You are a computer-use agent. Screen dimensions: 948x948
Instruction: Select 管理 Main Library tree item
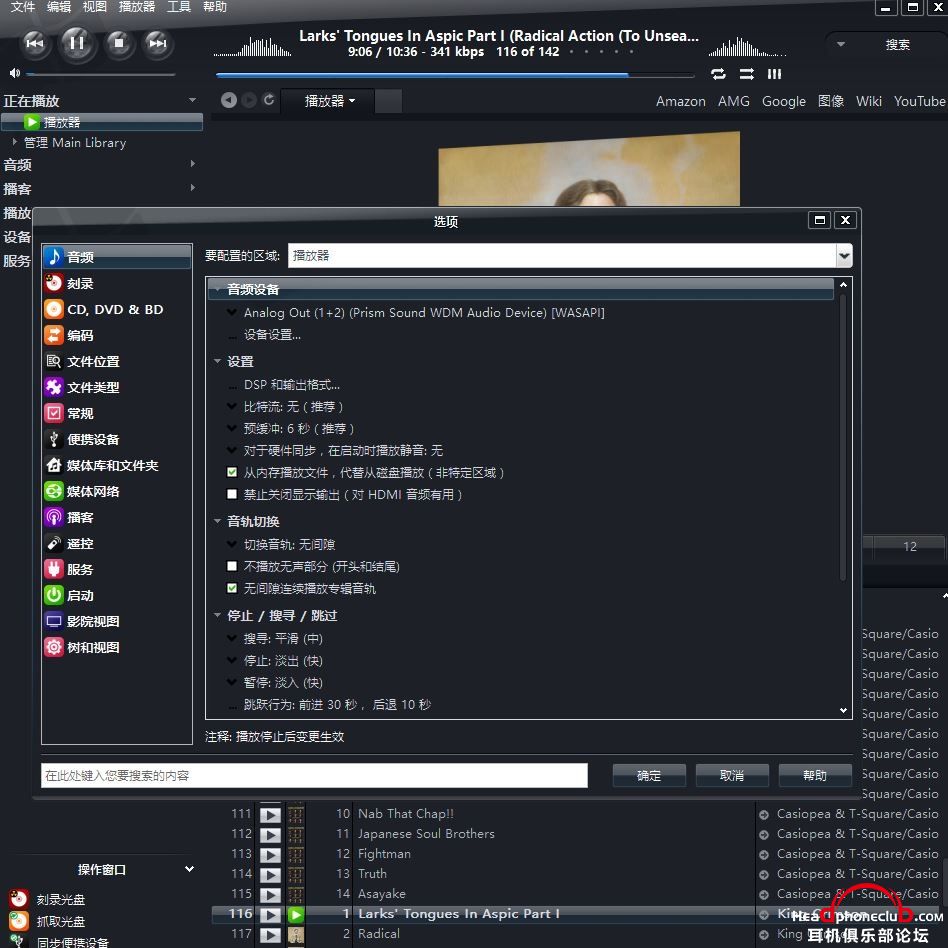tap(74, 143)
